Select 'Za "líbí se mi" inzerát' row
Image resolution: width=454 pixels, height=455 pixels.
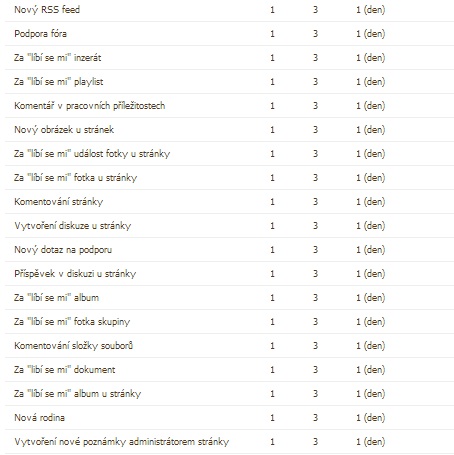point(229,58)
